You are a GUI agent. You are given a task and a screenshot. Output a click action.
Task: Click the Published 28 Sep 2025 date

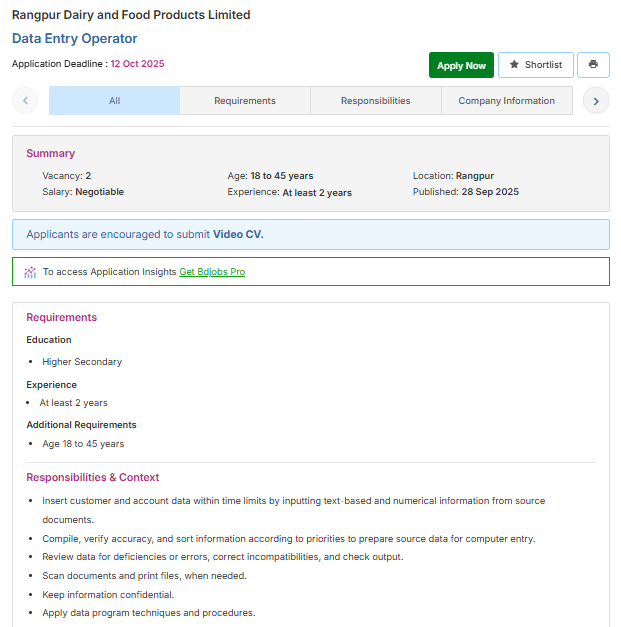(465, 192)
